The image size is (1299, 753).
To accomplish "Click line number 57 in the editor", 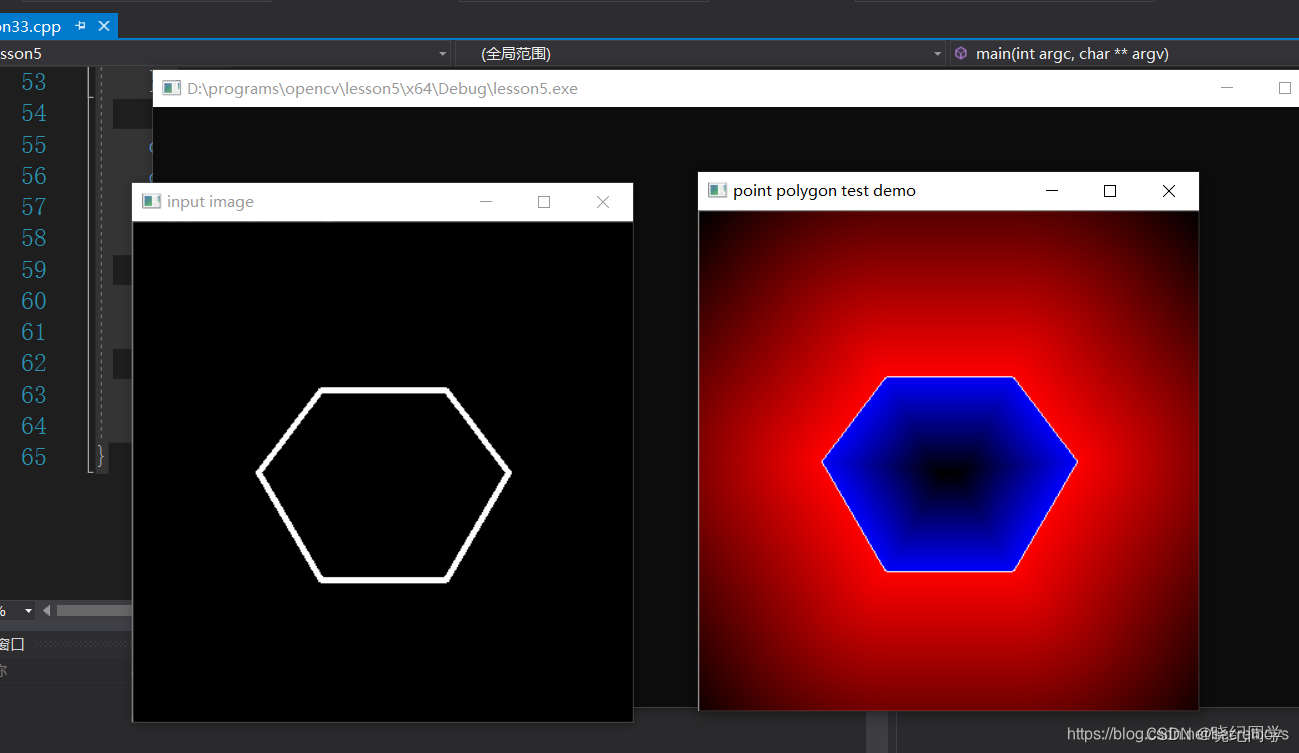I will coord(34,207).
